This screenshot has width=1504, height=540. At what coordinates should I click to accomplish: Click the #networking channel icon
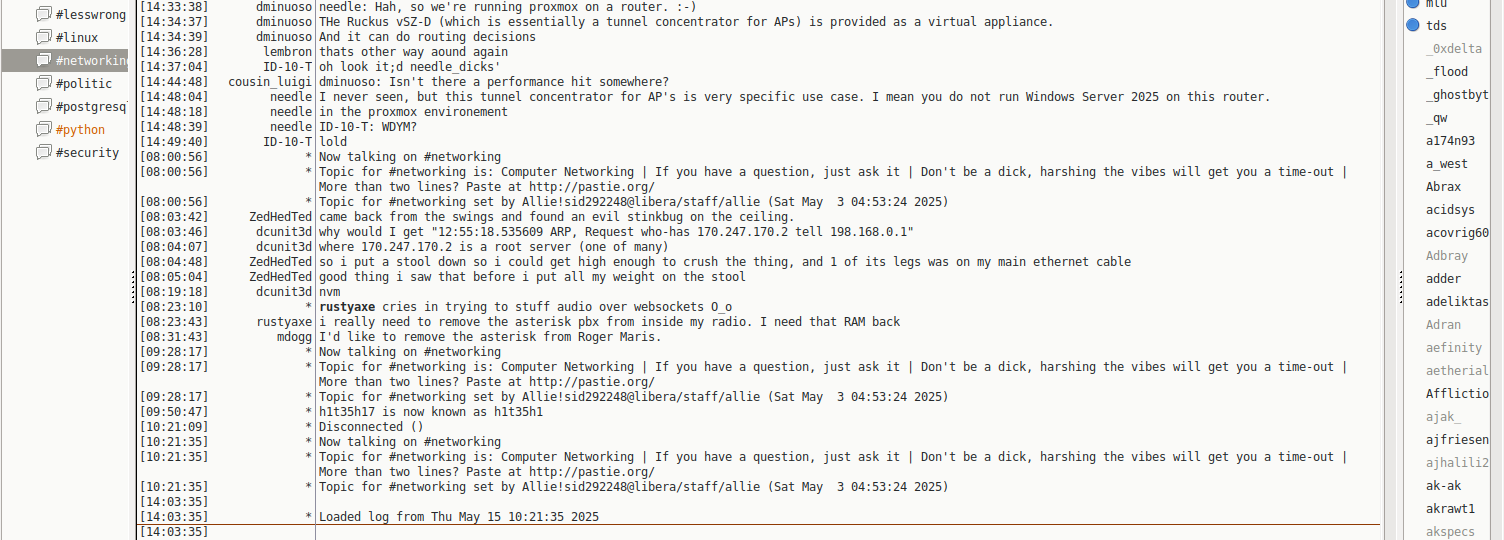pos(44,61)
